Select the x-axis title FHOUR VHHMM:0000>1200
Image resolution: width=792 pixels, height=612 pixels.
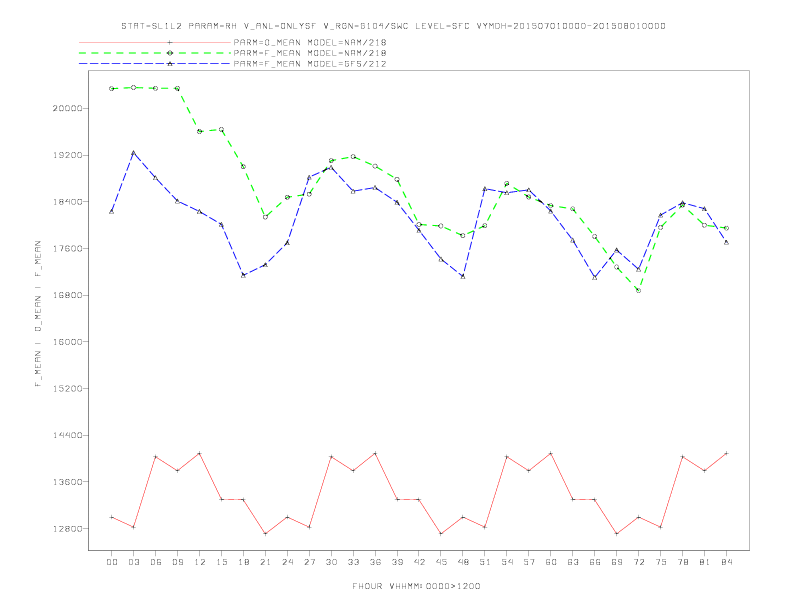[416, 586]
